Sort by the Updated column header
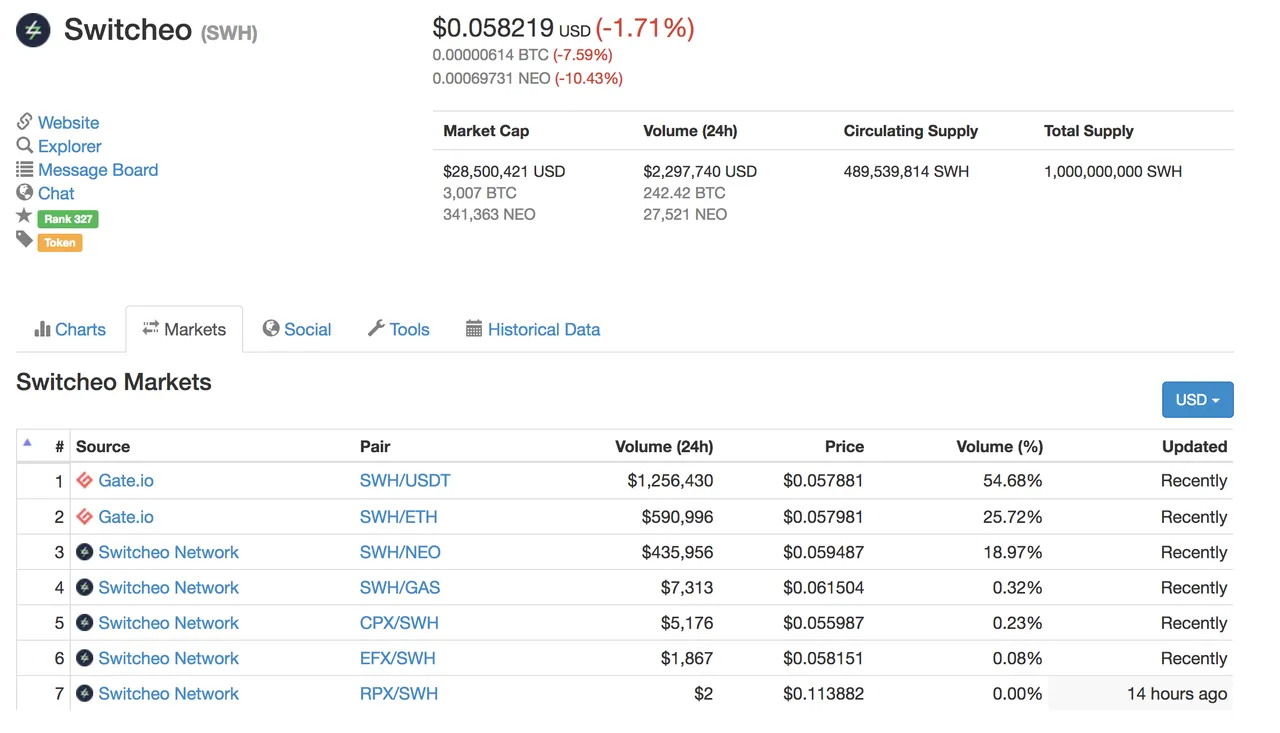The image size is (1280, 733). (x=1194, y=447)
